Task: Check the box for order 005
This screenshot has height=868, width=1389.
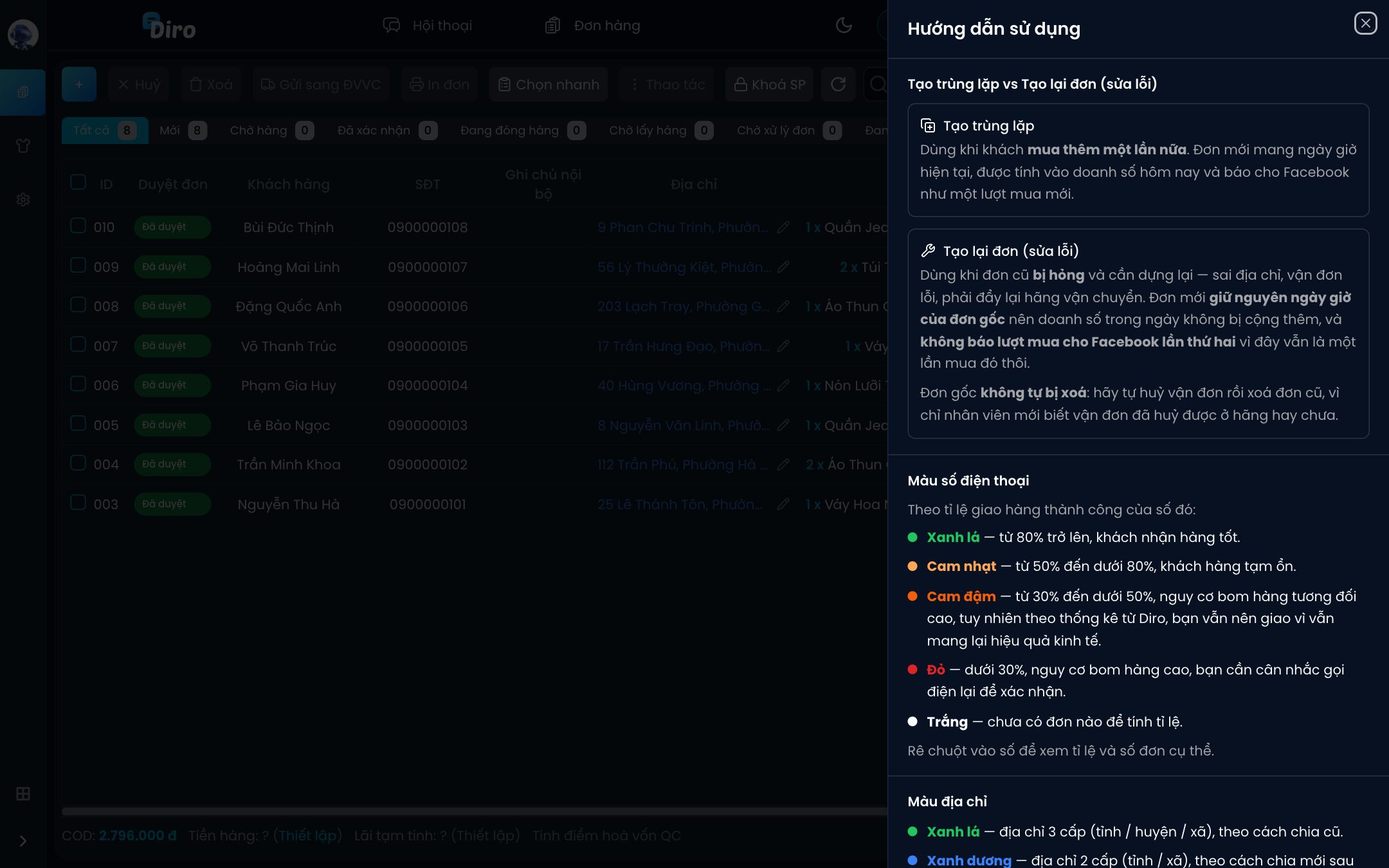Action: (78, 424)
